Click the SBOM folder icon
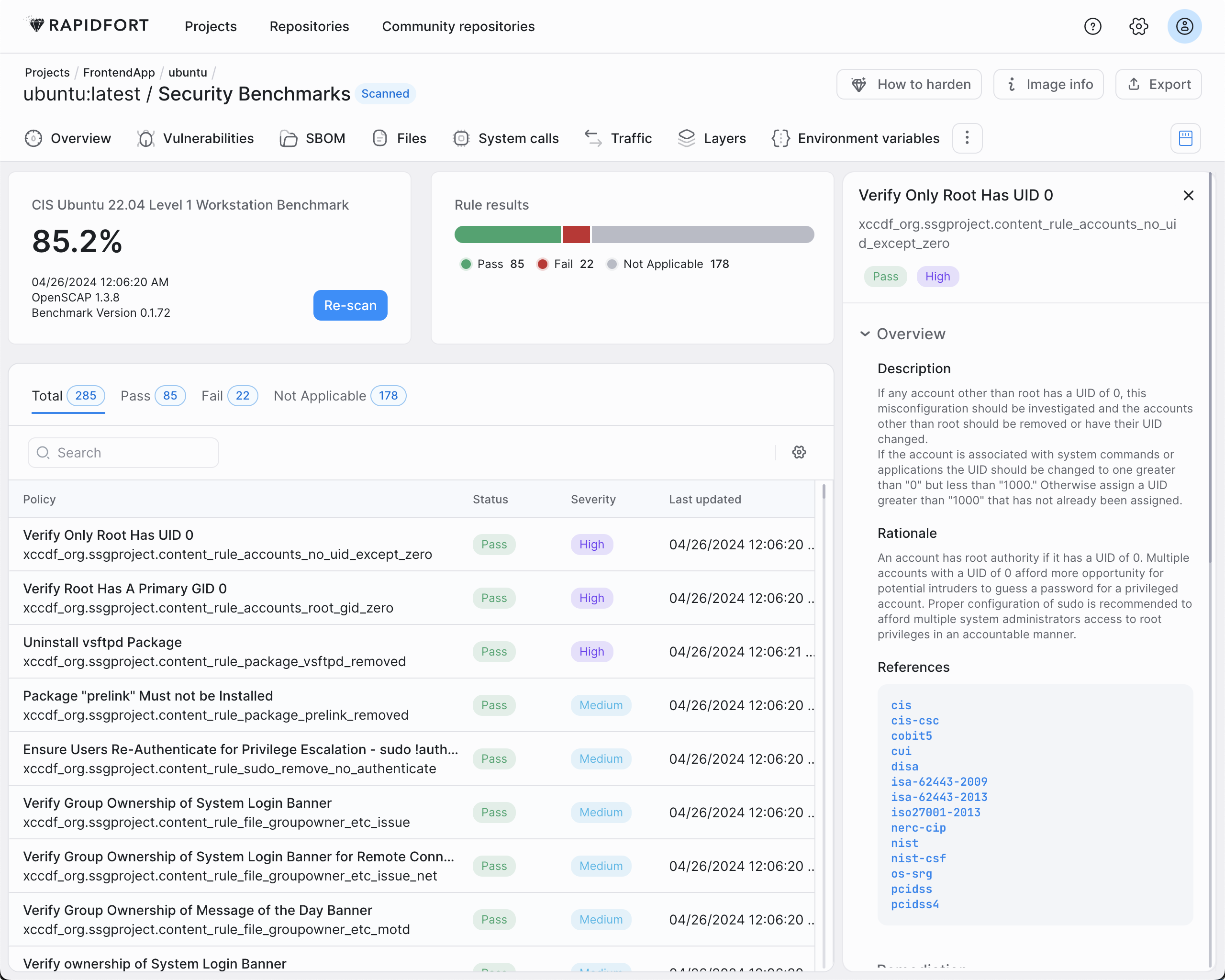The height and width of the screenshot is (980, 1225). [289, 138]
